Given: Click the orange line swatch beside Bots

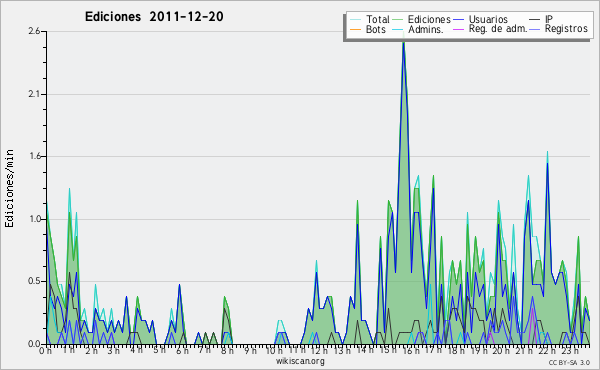Looking at the screenshot, I should [355, 29].
